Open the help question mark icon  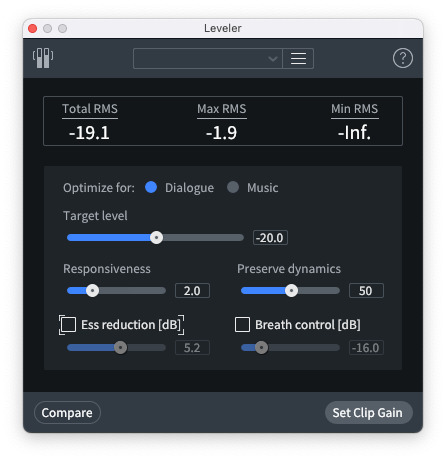tap(403, 58)
